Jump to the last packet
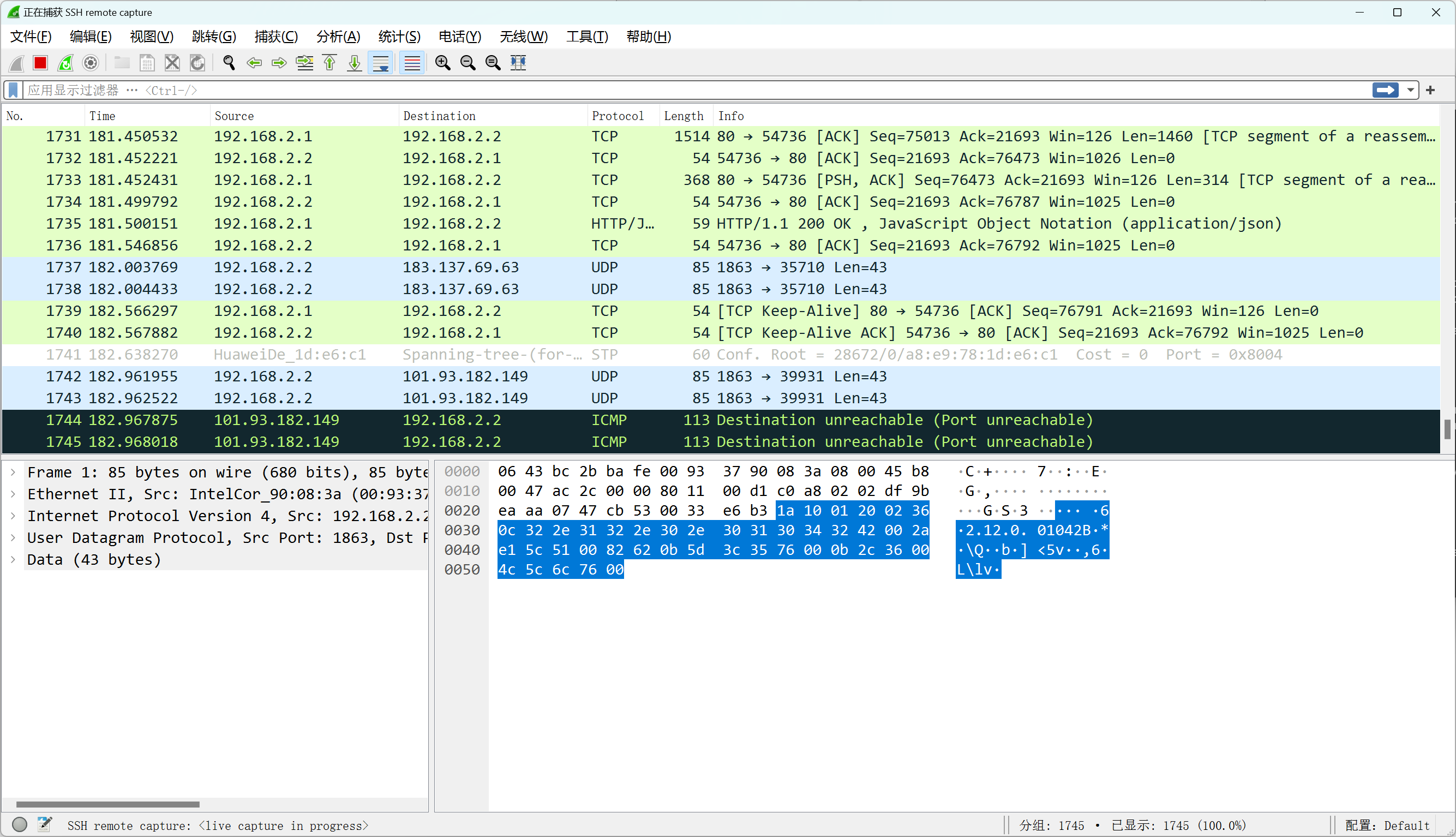This screenshot has width=1456, height=837. coord(355,63)
